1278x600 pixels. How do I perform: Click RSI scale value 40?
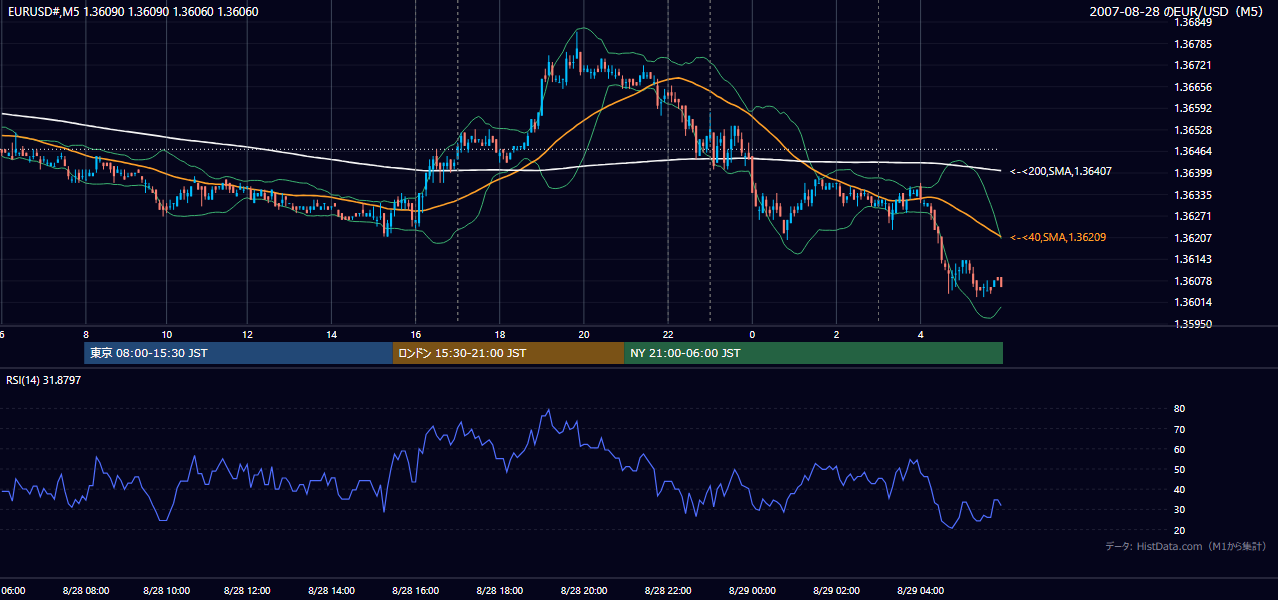[x=1179, y=489]
